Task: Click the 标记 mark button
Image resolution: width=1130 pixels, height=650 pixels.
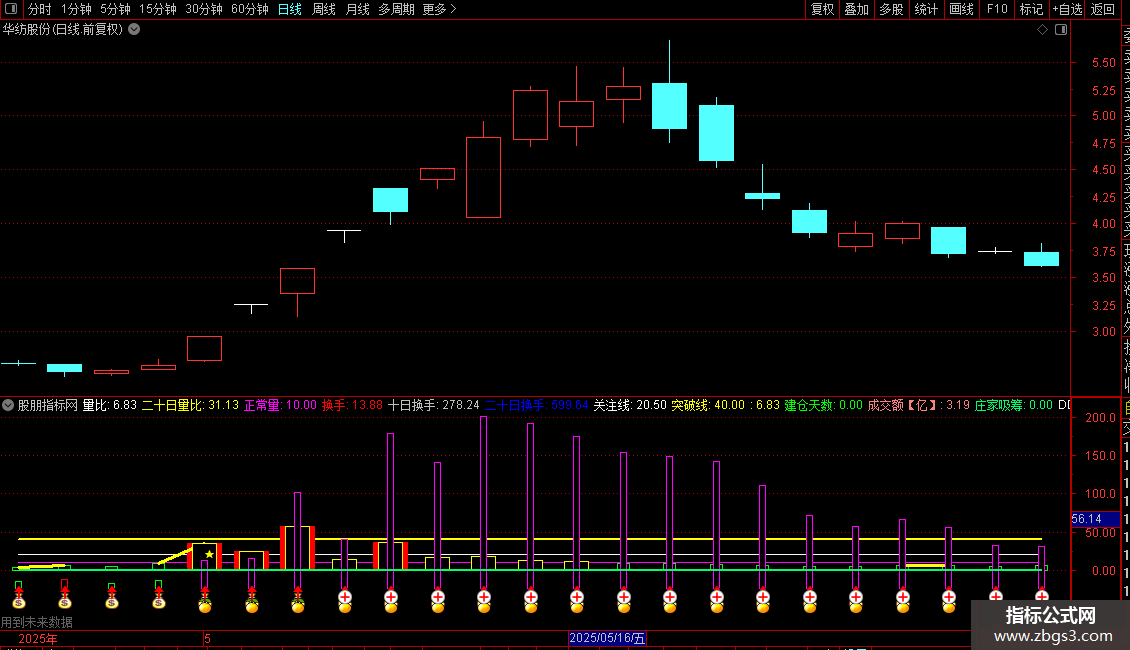Action: [1031, 9]
